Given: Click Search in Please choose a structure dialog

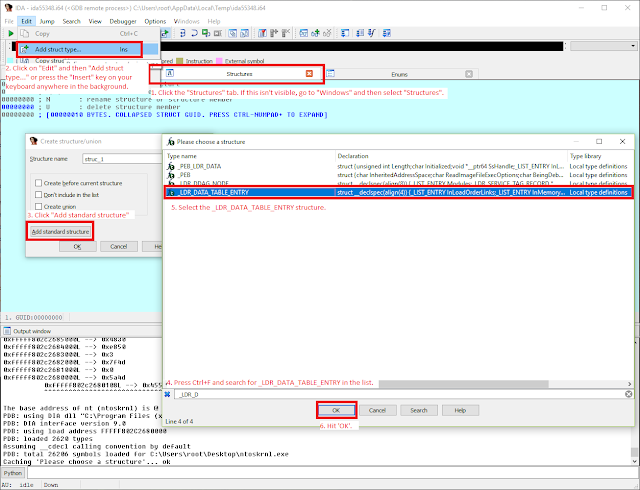Looking at the screenshot, I should pyautogui.click(x=419, y=410).
